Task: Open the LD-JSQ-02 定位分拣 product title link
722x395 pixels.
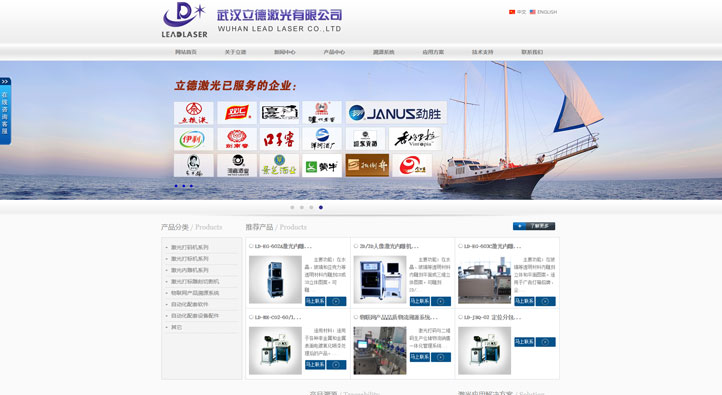Action: click(493, 317)
